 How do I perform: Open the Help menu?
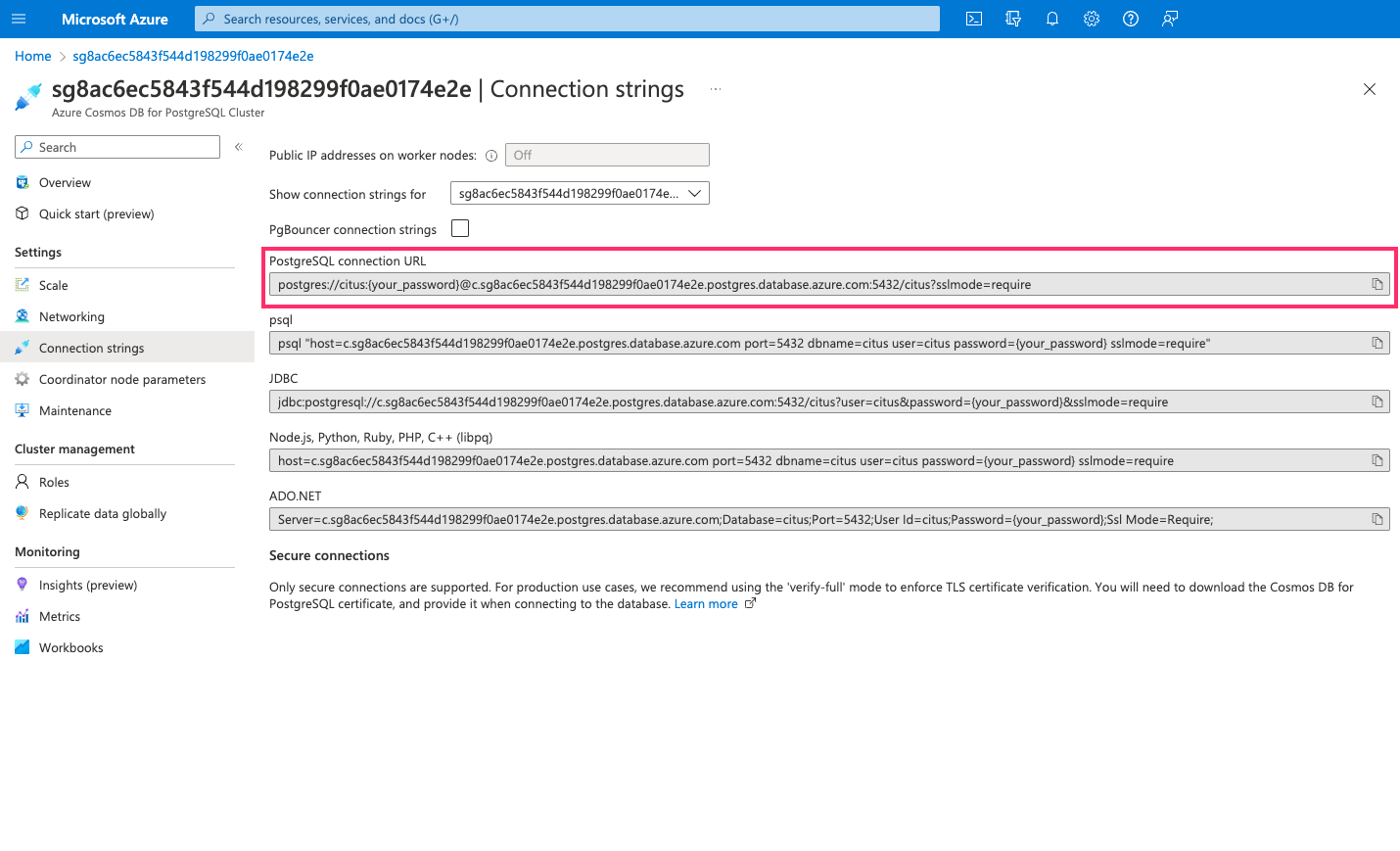click(x=1131, y=19)
